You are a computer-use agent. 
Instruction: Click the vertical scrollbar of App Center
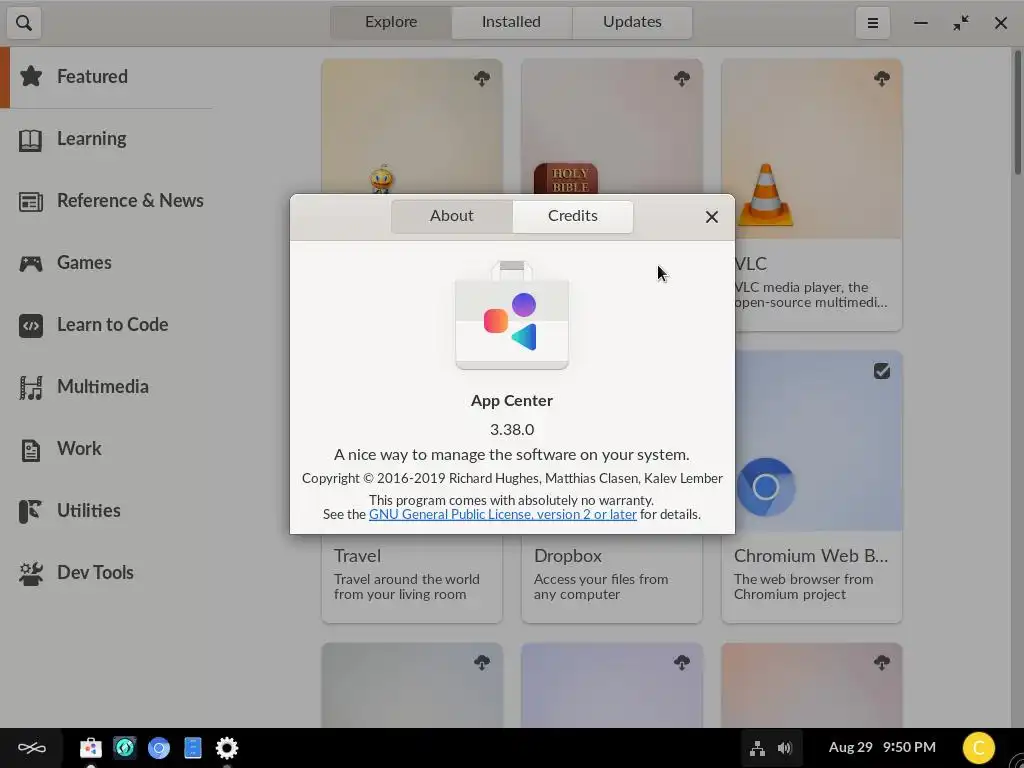click(1017, 111)
